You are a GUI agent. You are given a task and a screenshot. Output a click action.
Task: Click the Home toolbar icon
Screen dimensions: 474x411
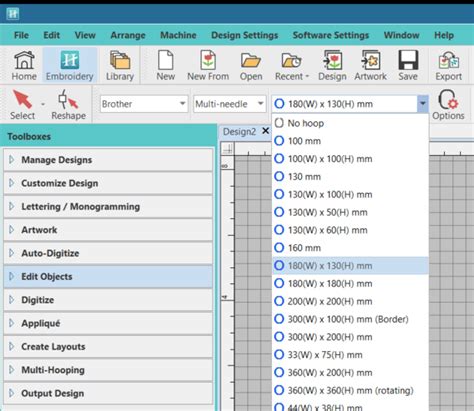24,65
